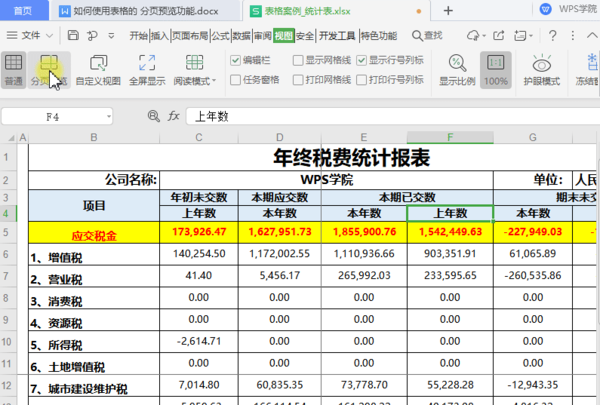Expand the 文件 File menu arrow

[x=49, y=36]
